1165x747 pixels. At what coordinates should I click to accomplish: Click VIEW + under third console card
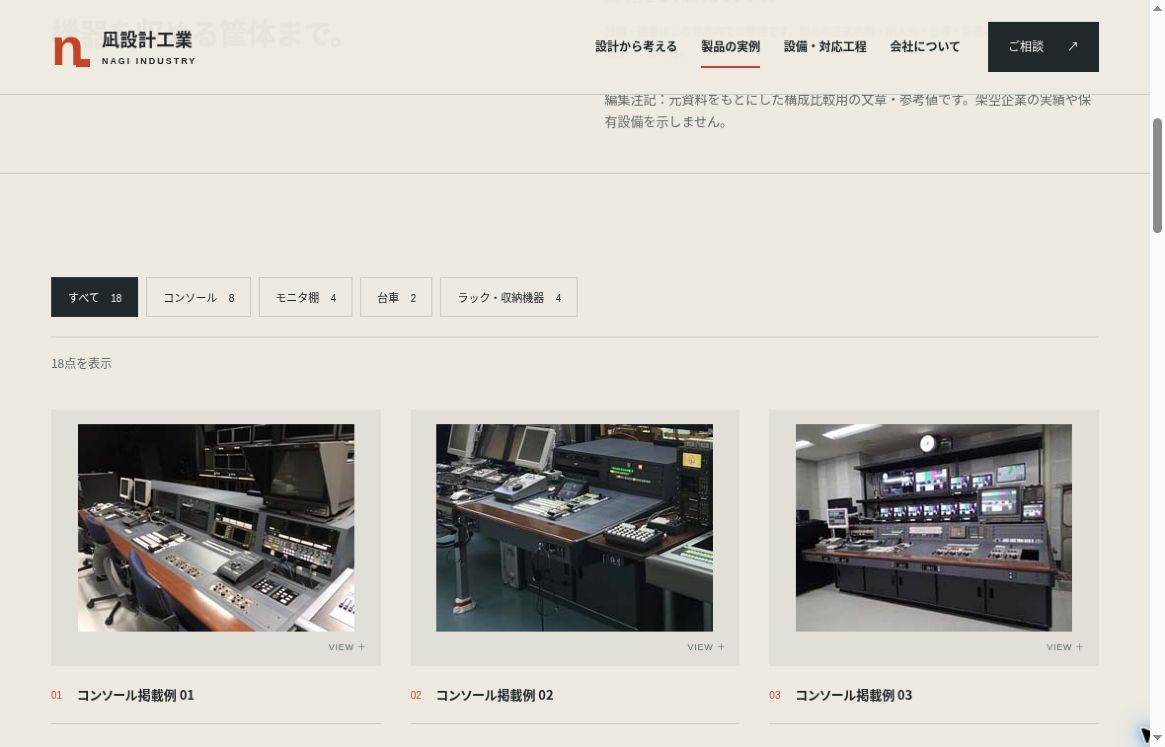pos(1065,647)
